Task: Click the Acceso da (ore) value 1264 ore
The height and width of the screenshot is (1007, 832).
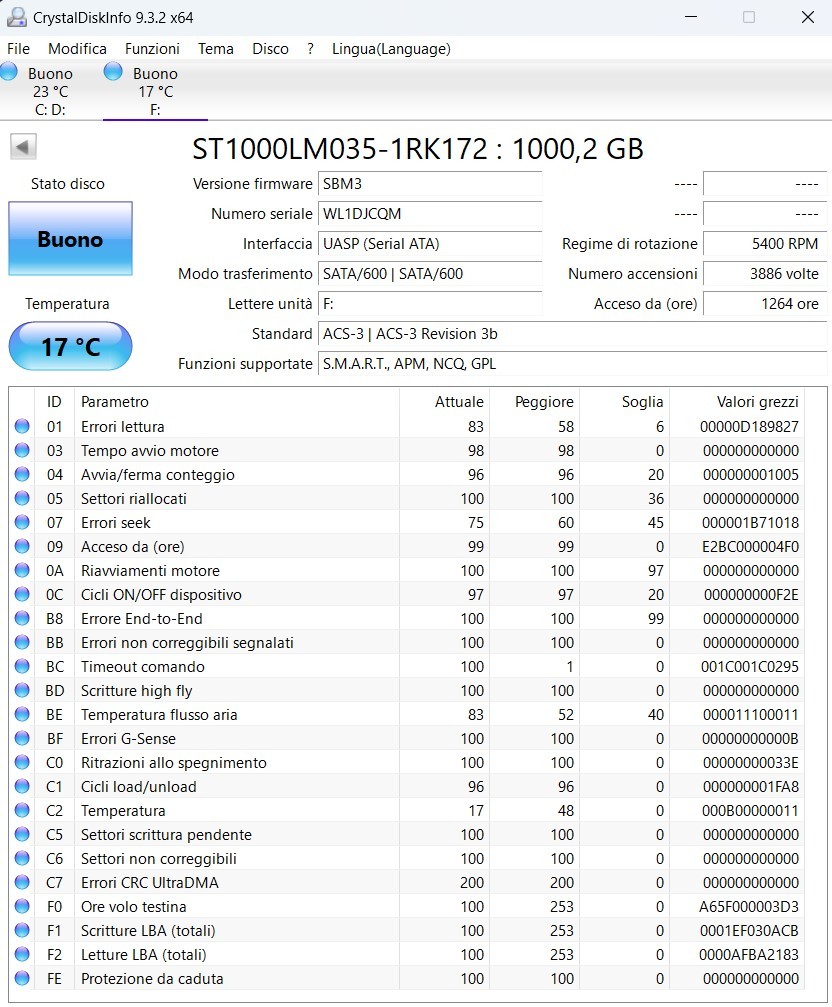Action: coord(765,304)
